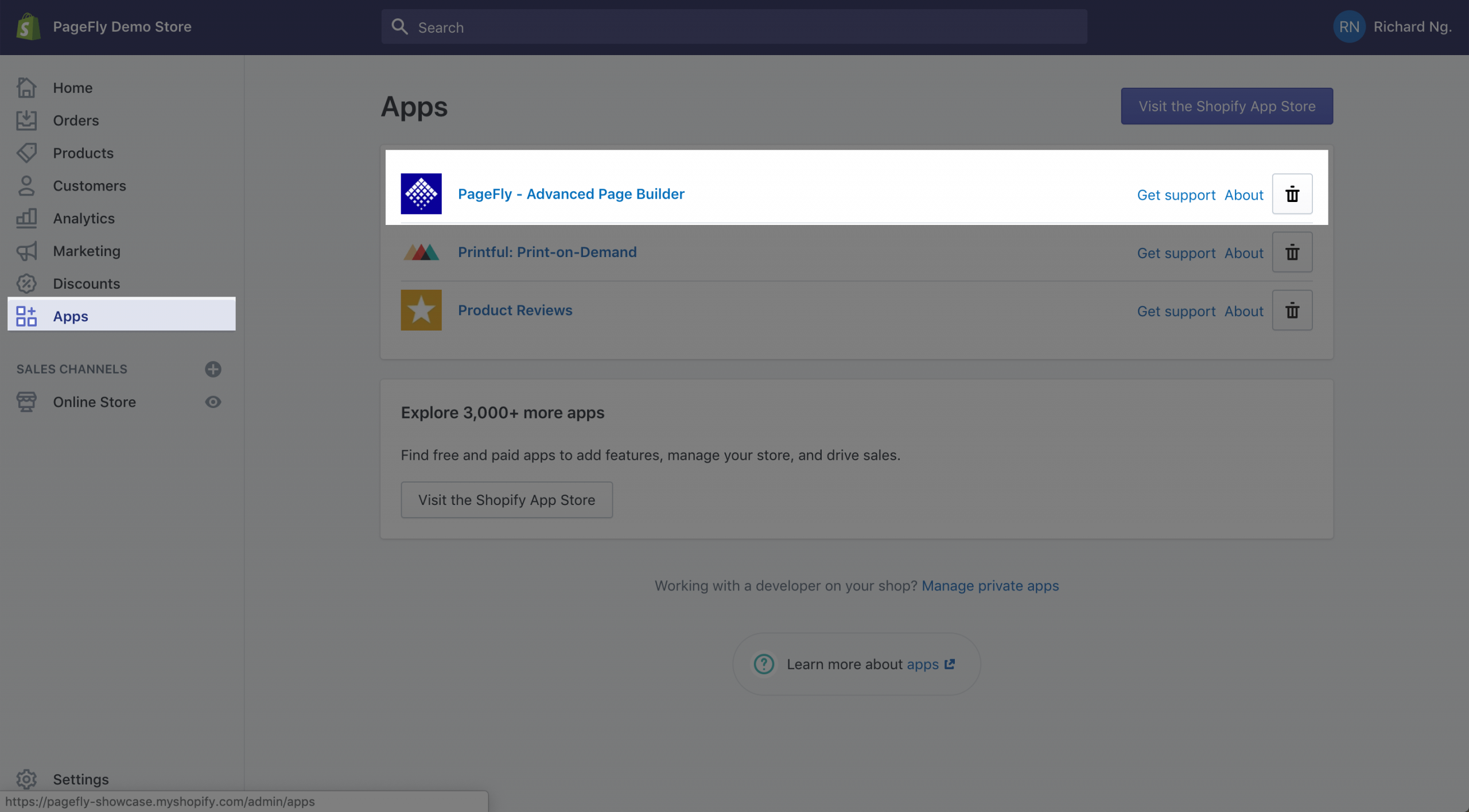Open PageFly - Advanced Page Builder app
The width and height of the screenshot is (1469, 812).
click(x=571, y=194)
